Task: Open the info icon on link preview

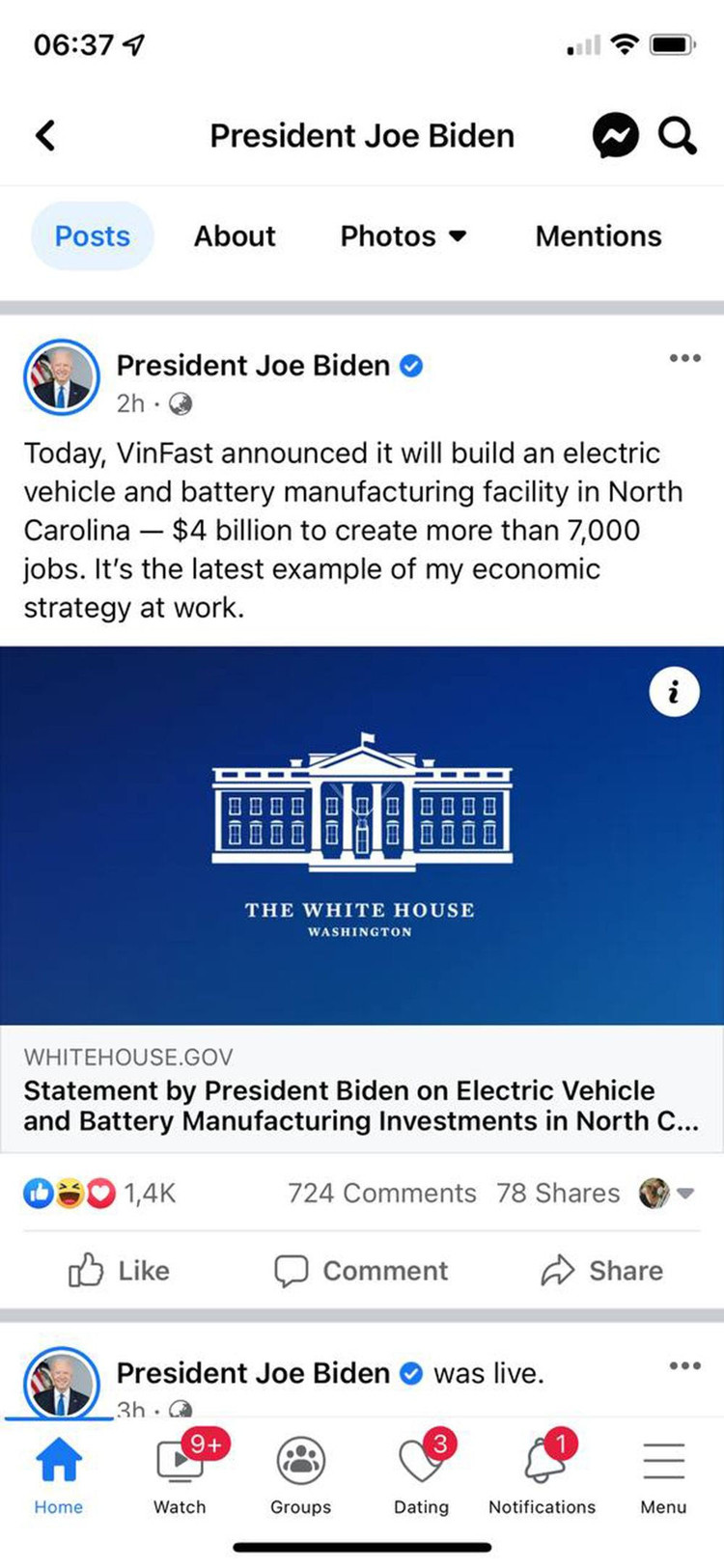Action: tap(674, 692)
